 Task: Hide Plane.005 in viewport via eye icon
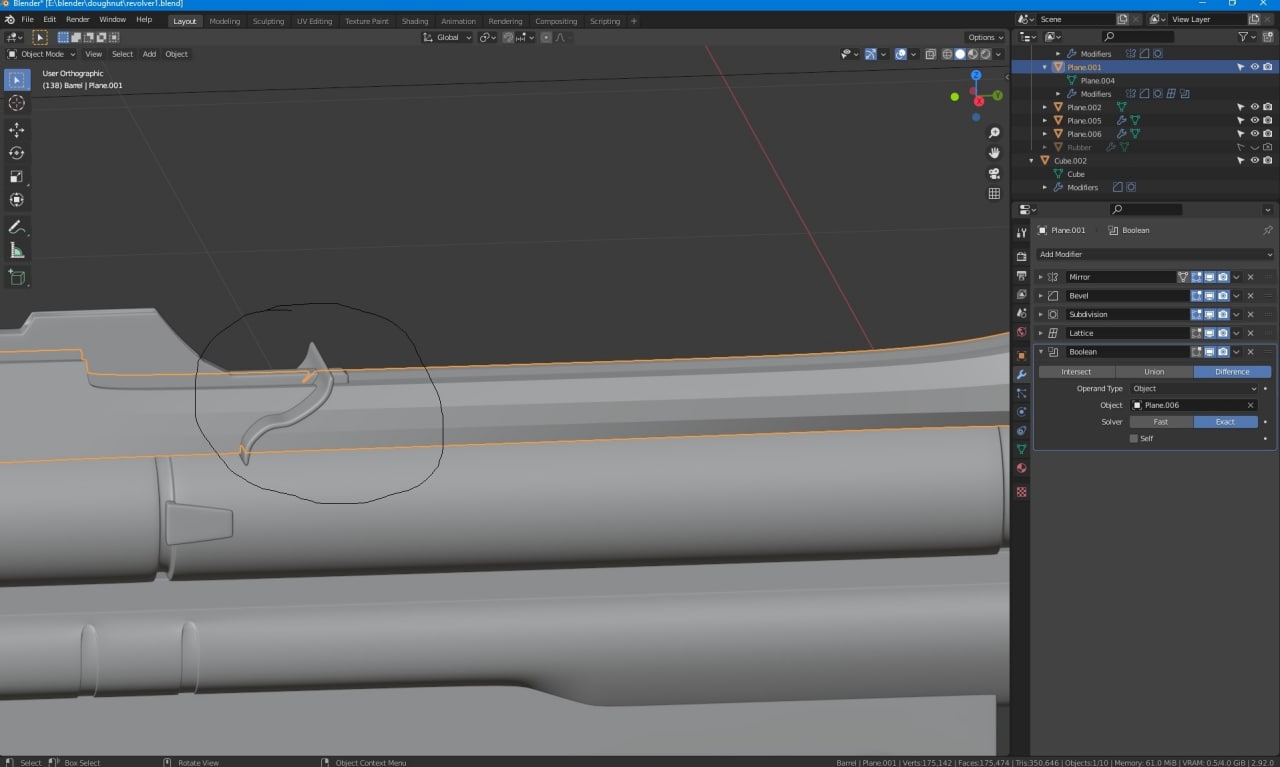[1254, 120]
